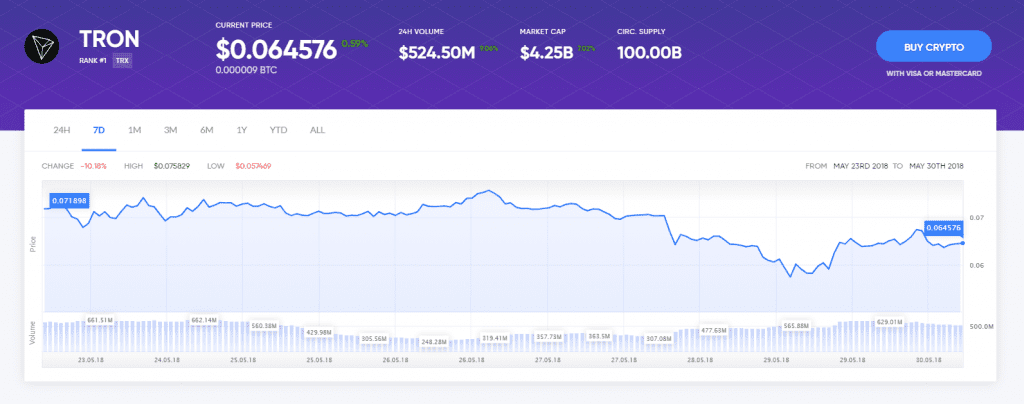The image size is (1024, 404).
Task: Click the 23.05.18 date axis label
Action: 90,360
